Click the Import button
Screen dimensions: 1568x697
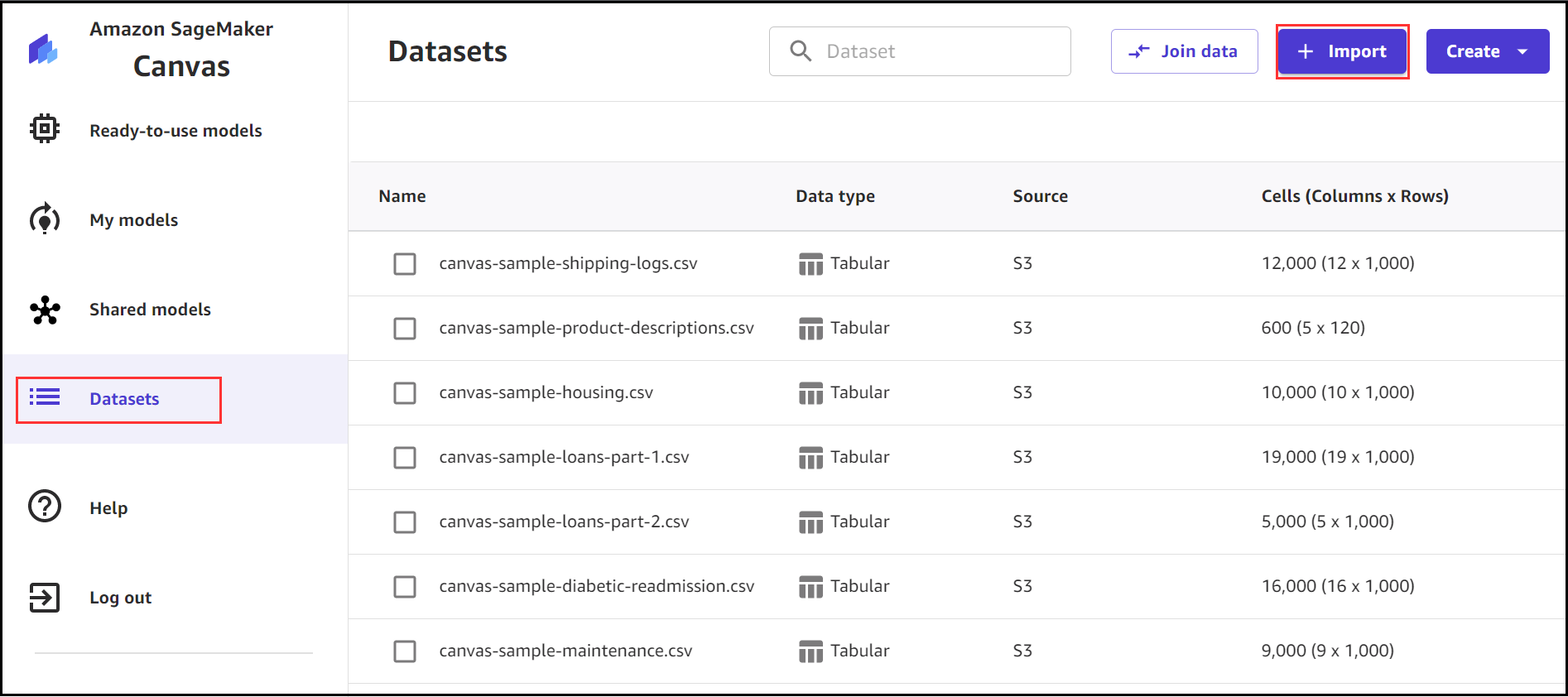click(1342, 51)
